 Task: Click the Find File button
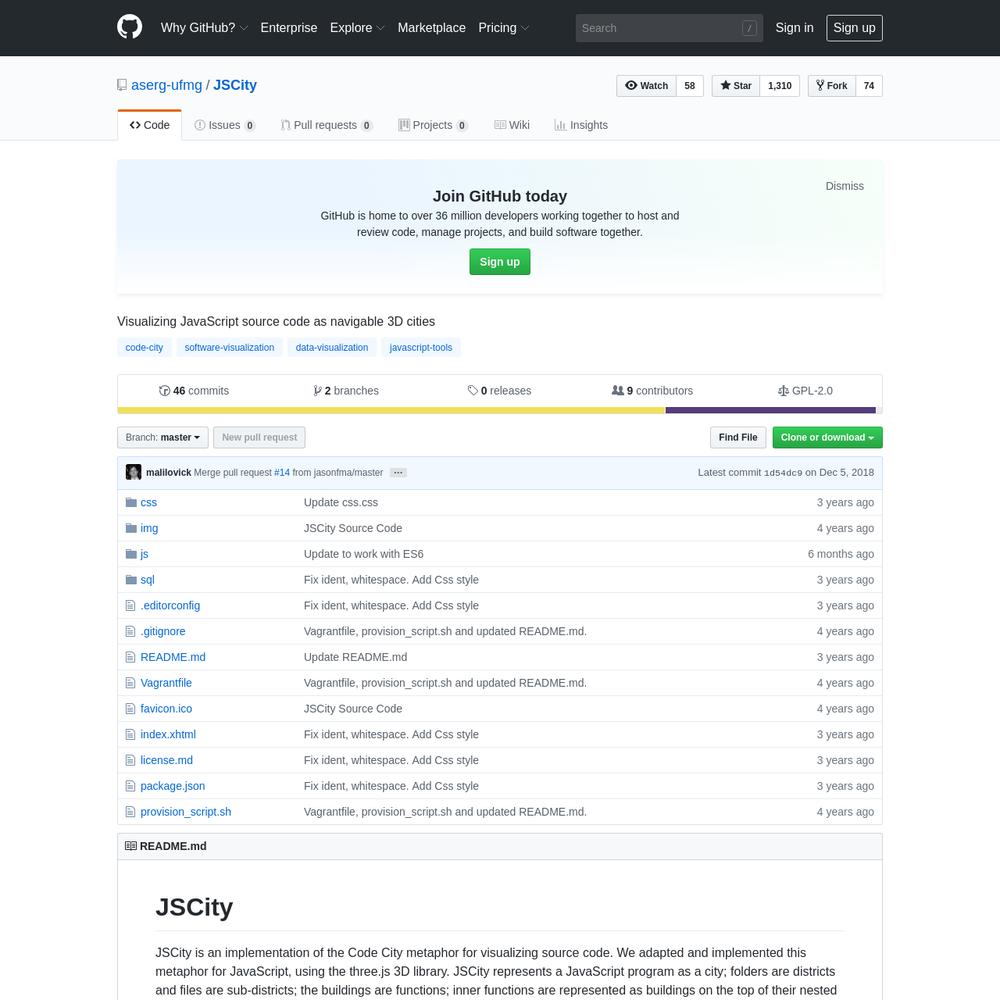click(x=738, y=438)
